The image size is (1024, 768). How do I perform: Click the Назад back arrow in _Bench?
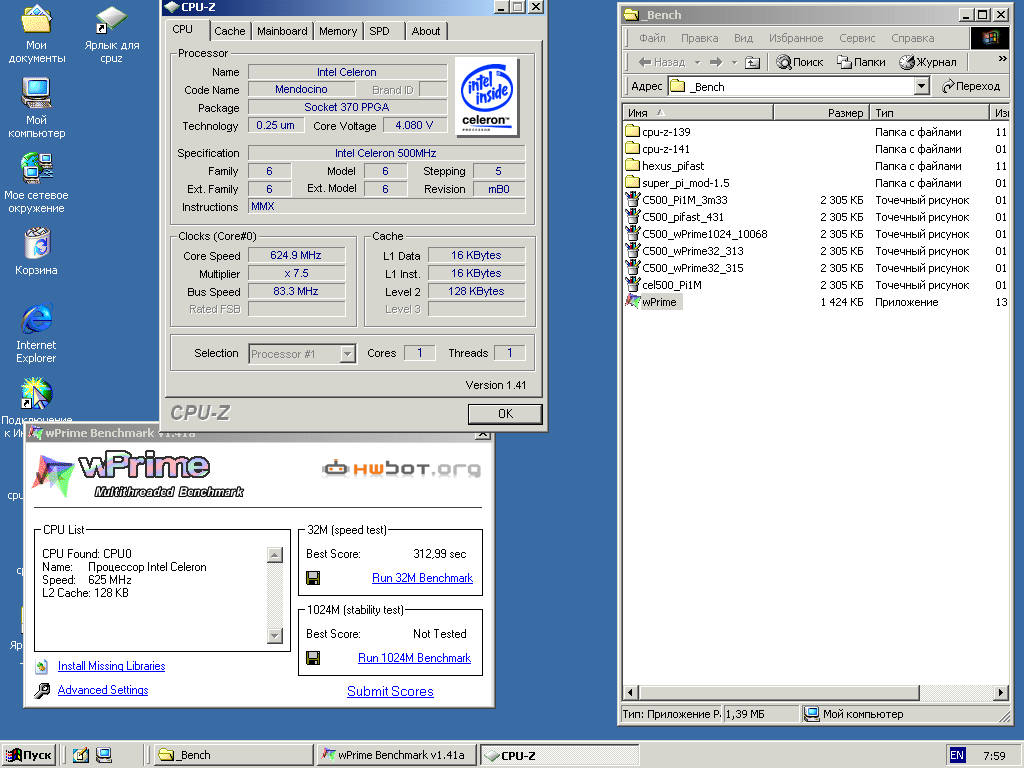[x=662, y=62]
